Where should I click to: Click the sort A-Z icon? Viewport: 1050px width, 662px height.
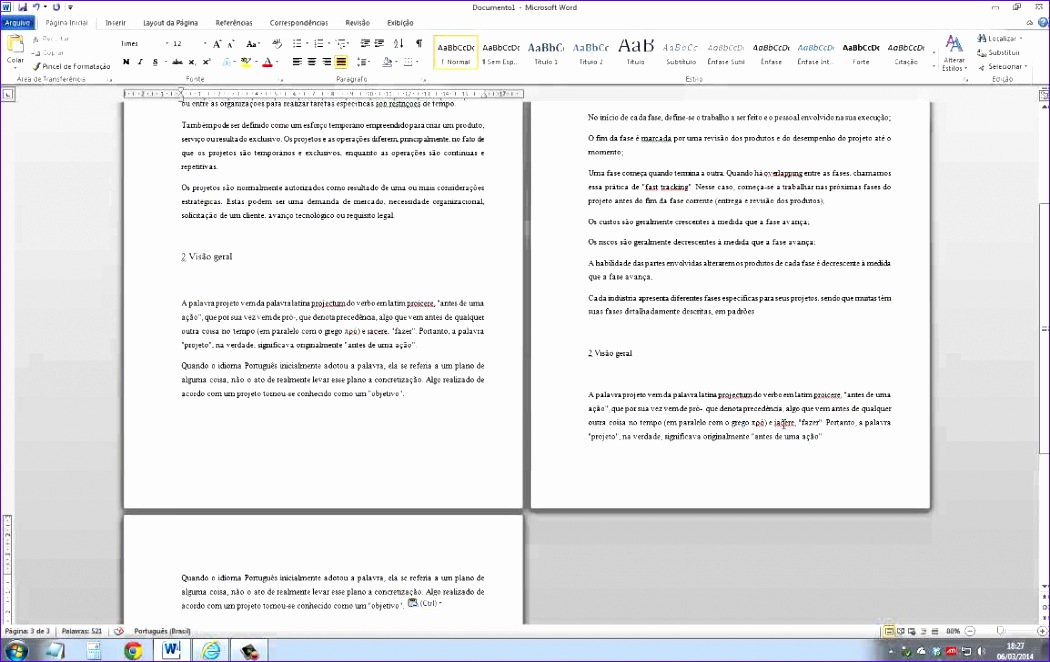pyautogui.click(x=398, y=44)
